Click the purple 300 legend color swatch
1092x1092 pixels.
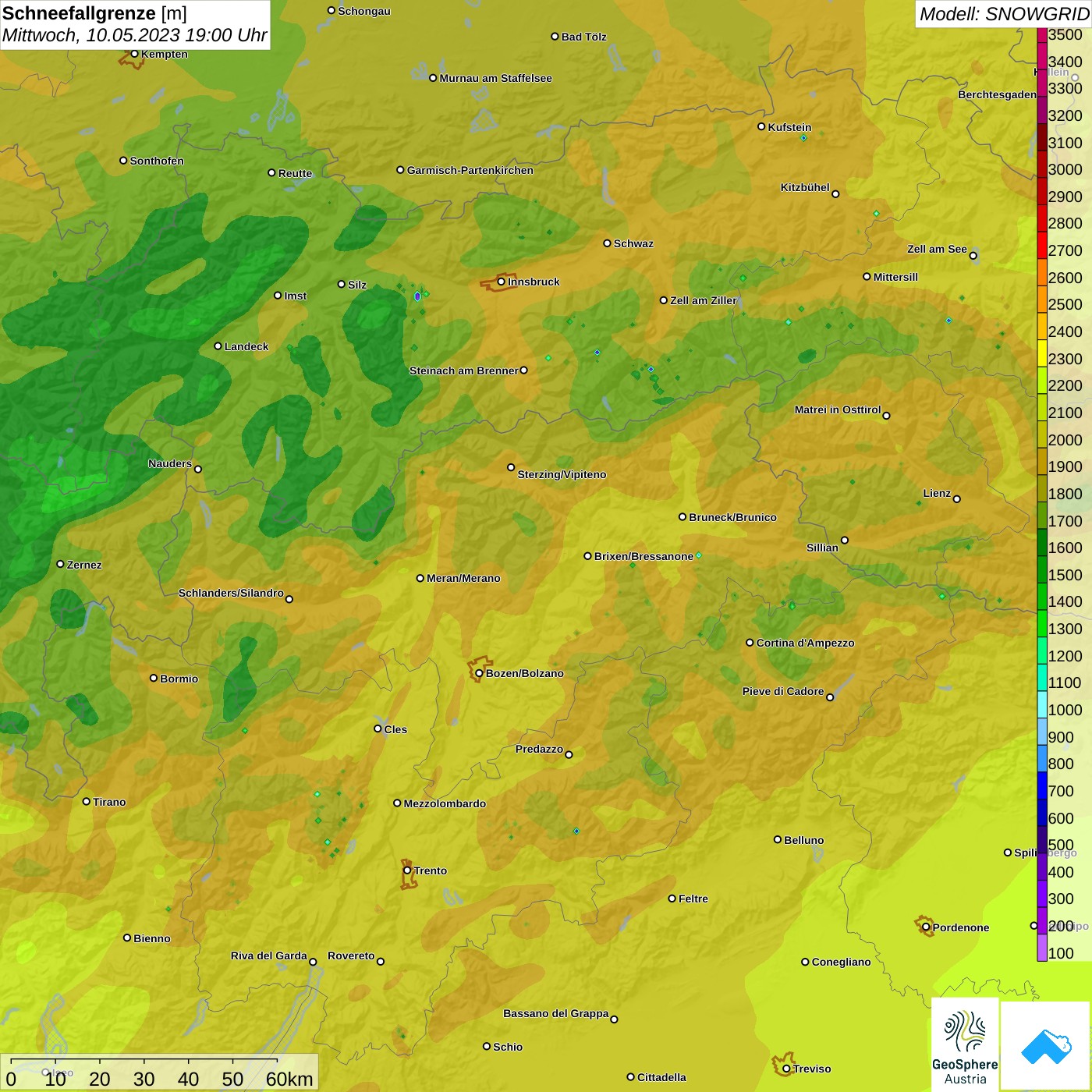click(x=1042, y=894)
